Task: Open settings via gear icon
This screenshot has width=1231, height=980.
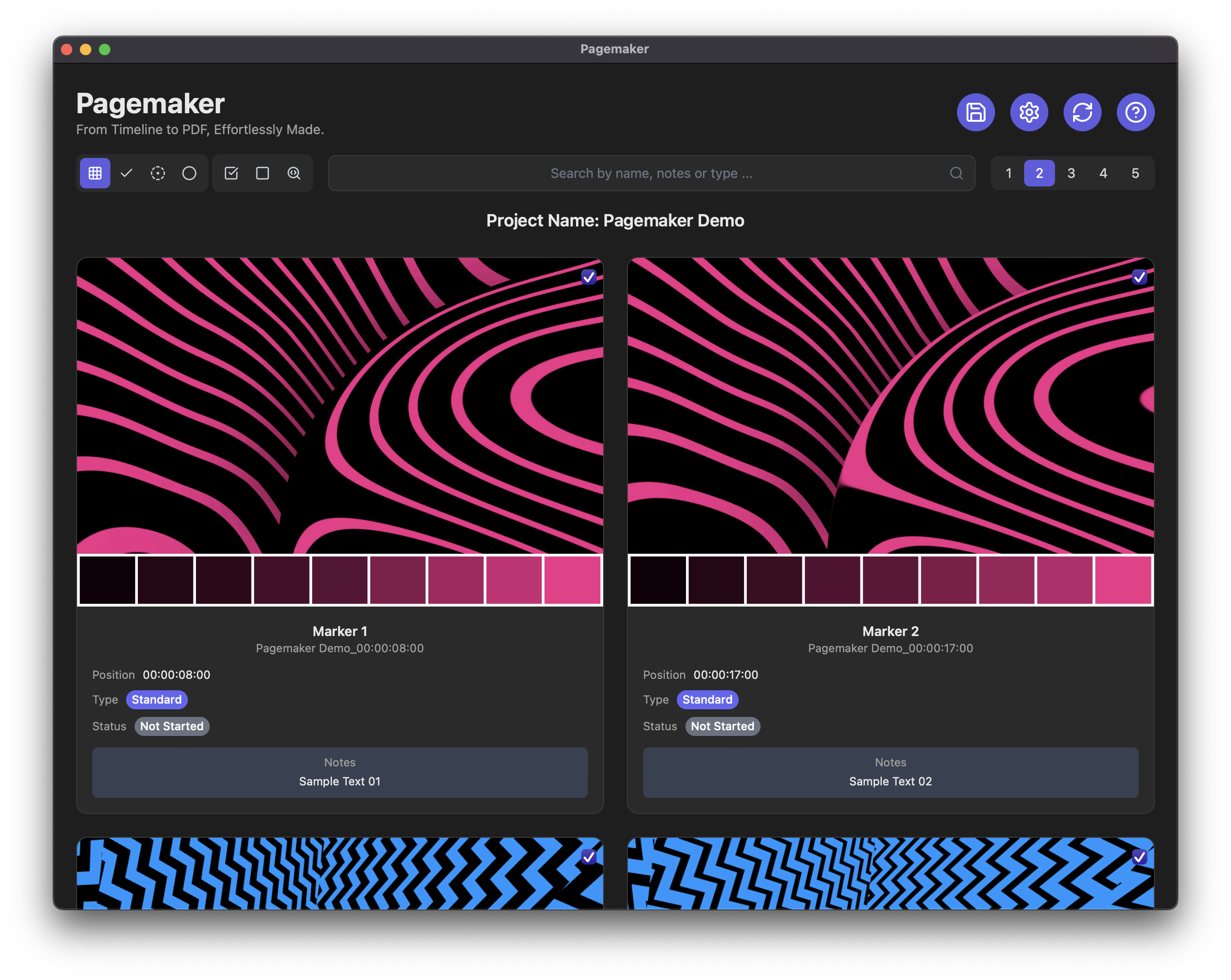Action: pos(1029,112)
